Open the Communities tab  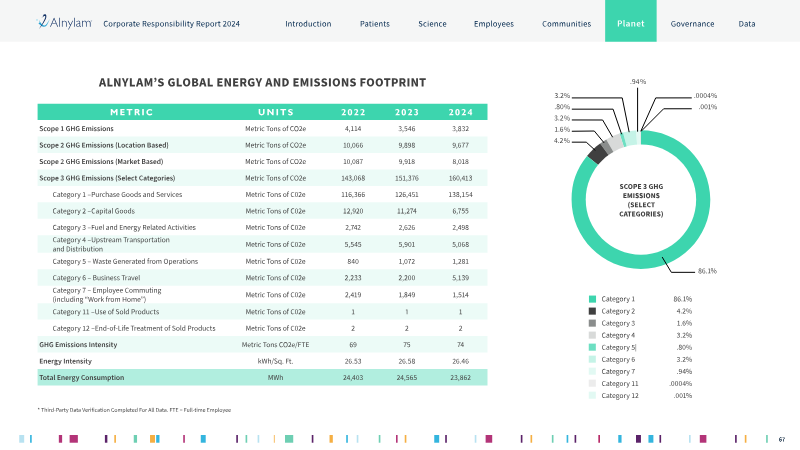pyautogui.click(x=566, y=23)
